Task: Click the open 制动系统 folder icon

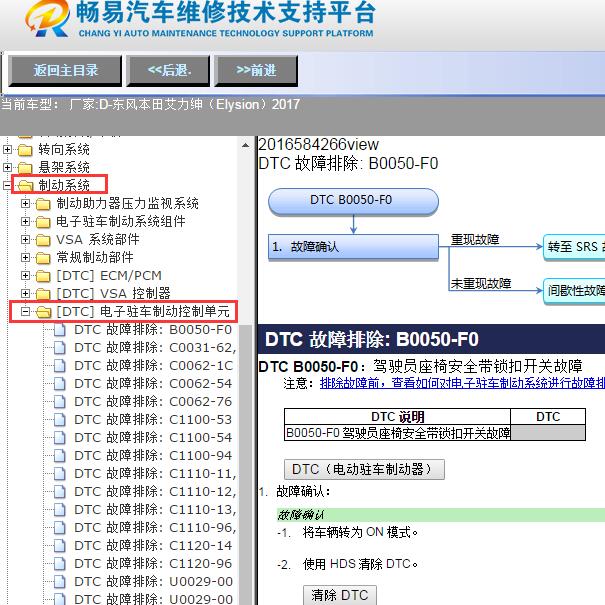Action: (x=25, y=186)
